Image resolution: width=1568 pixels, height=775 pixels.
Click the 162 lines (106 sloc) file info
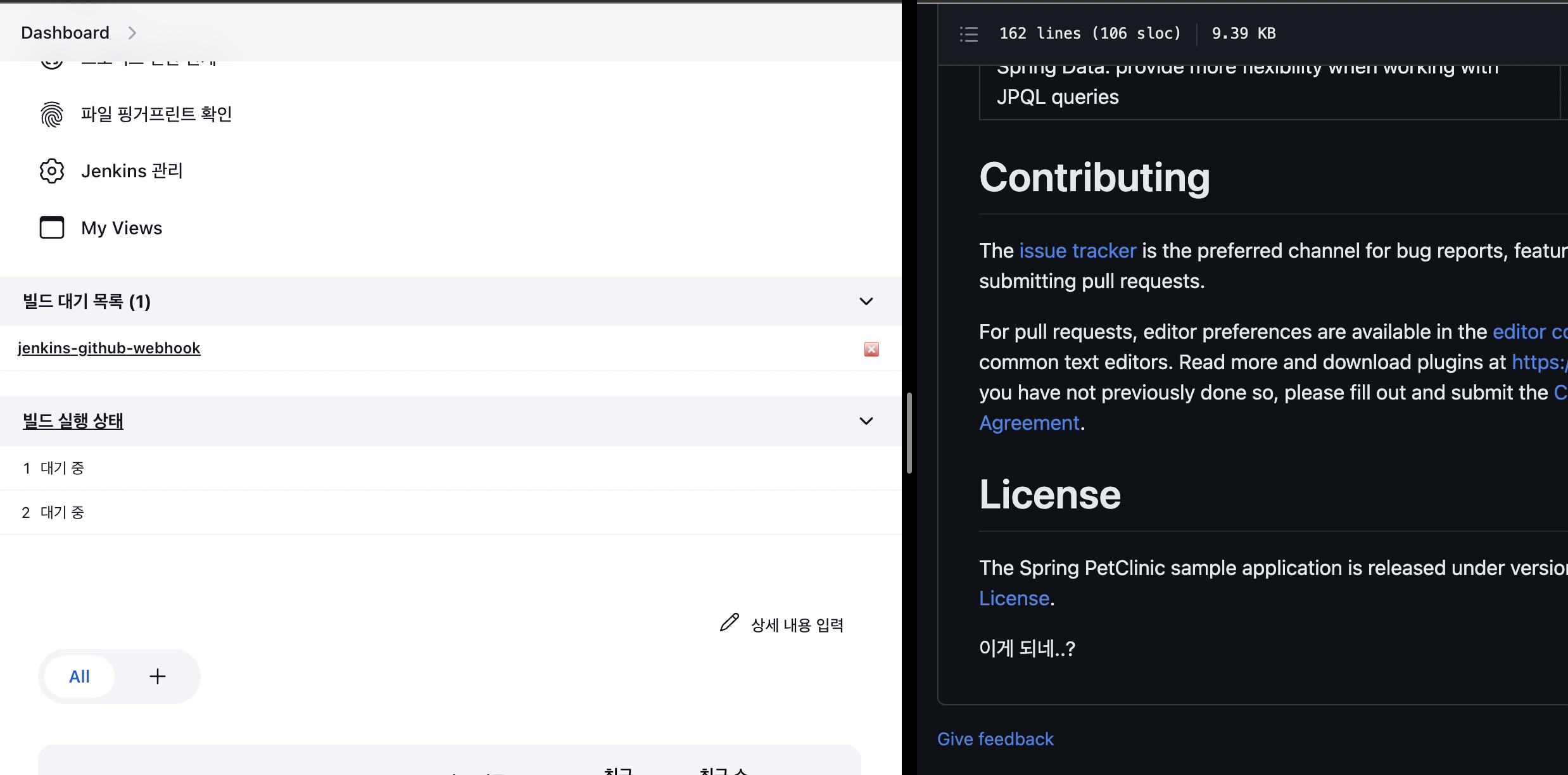1091,34
